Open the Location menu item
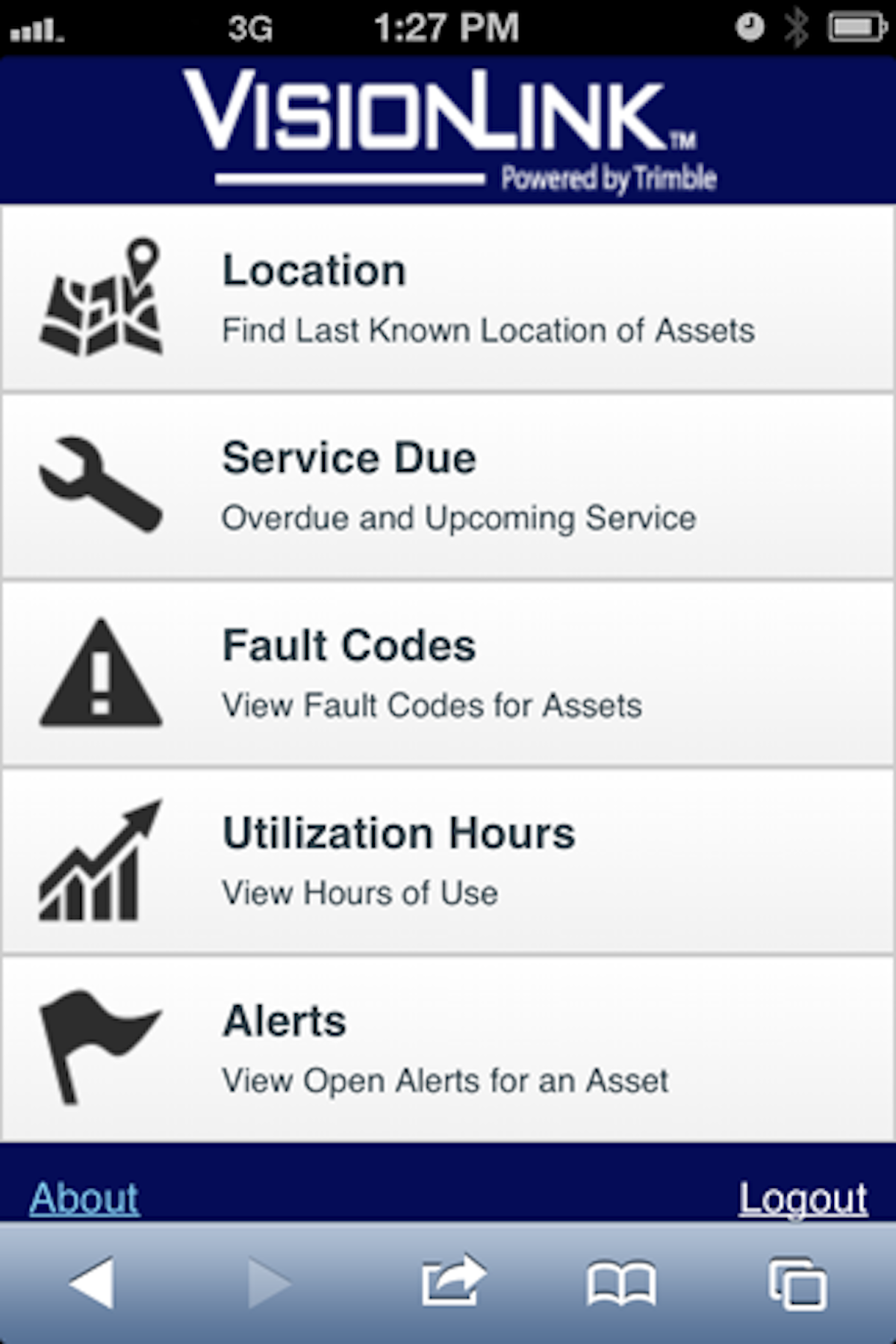This screenshot has height=1344, width=896. point(314,270)
